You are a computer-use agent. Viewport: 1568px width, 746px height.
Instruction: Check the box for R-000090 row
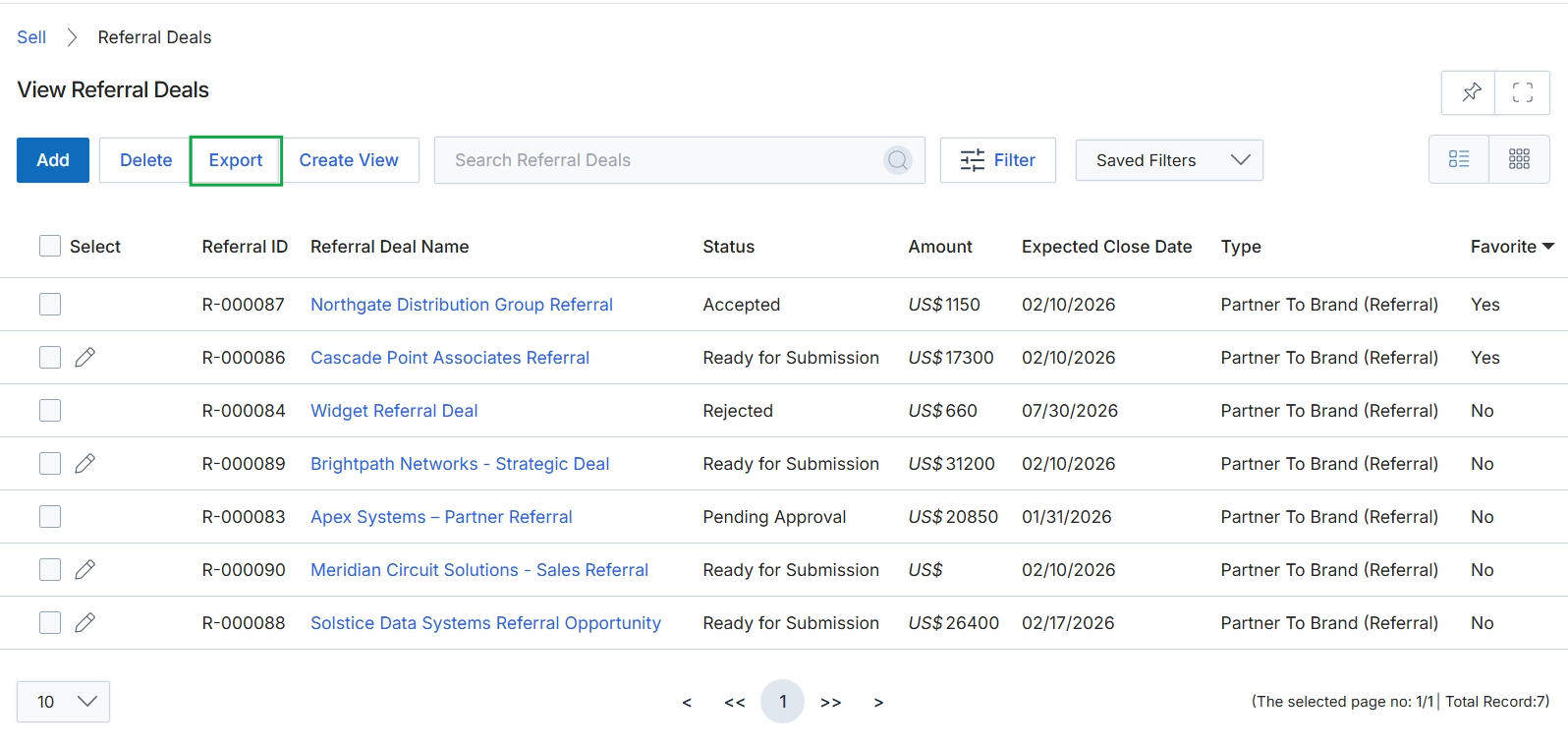tap(50, 570)
